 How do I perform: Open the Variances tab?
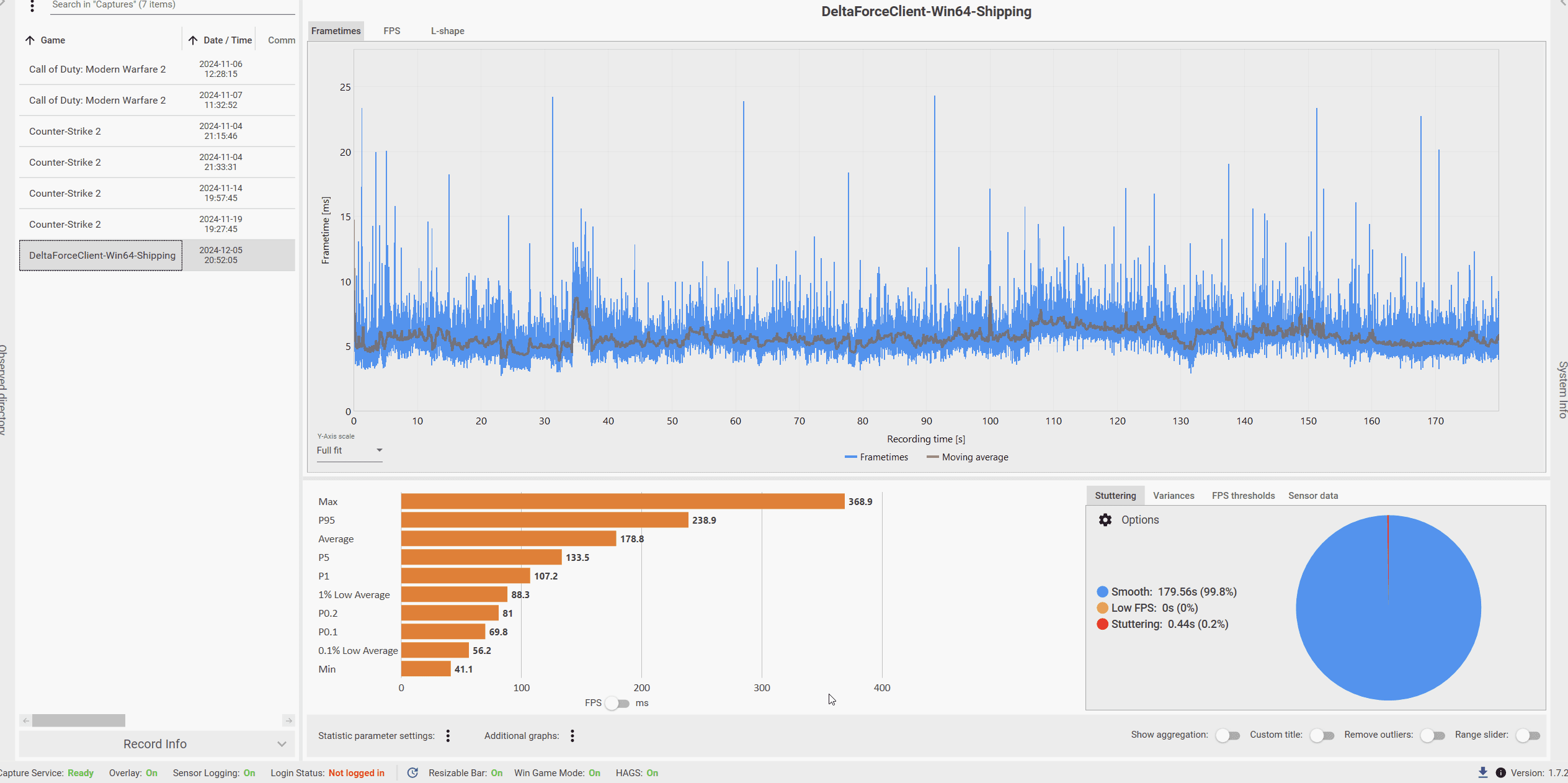pyautogui.click(x=1174, y=496)
